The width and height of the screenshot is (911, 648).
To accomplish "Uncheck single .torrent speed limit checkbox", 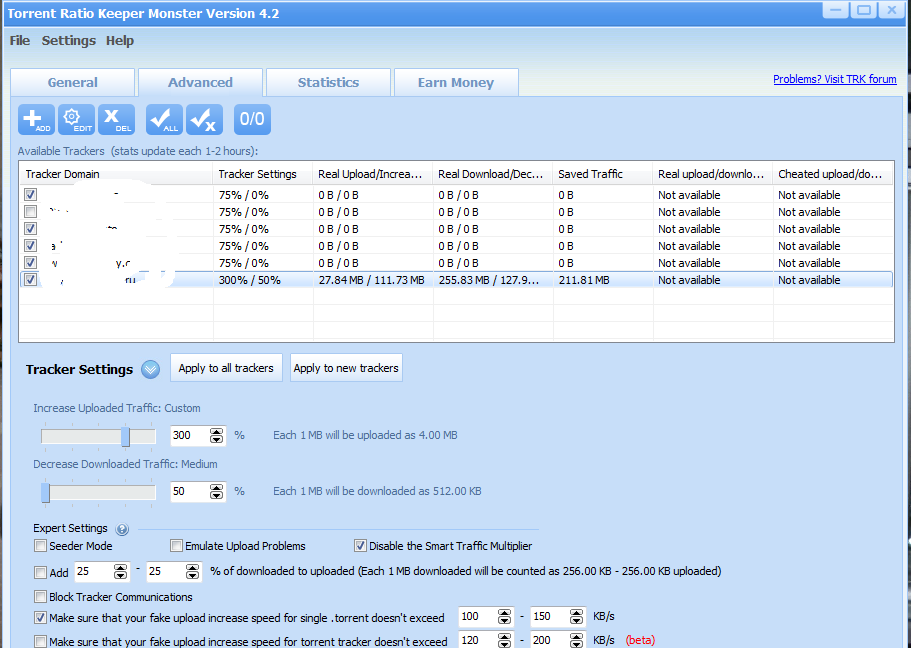I will coord(41,617).
